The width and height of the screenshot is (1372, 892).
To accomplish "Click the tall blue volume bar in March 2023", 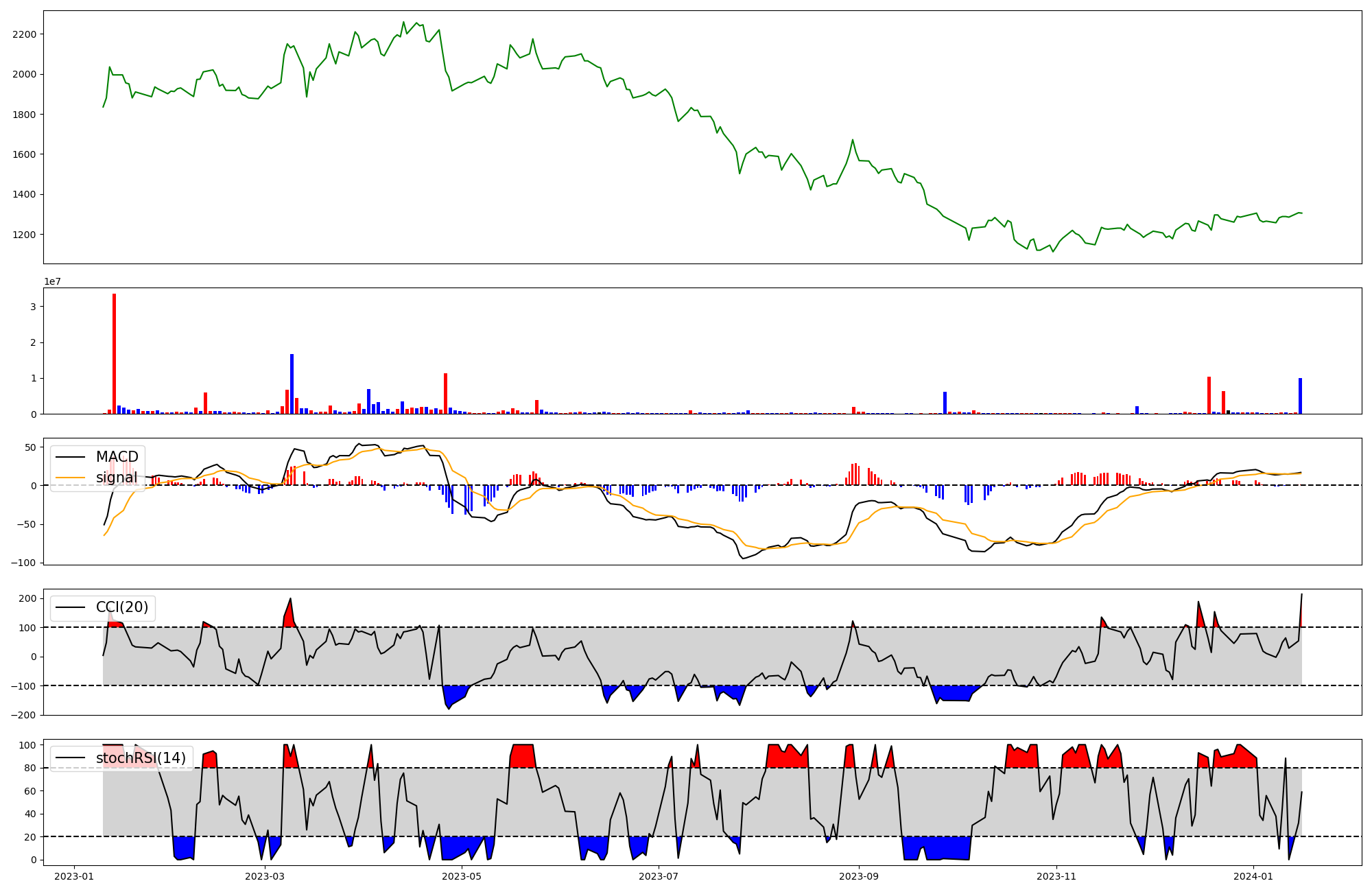I will 292,384.
